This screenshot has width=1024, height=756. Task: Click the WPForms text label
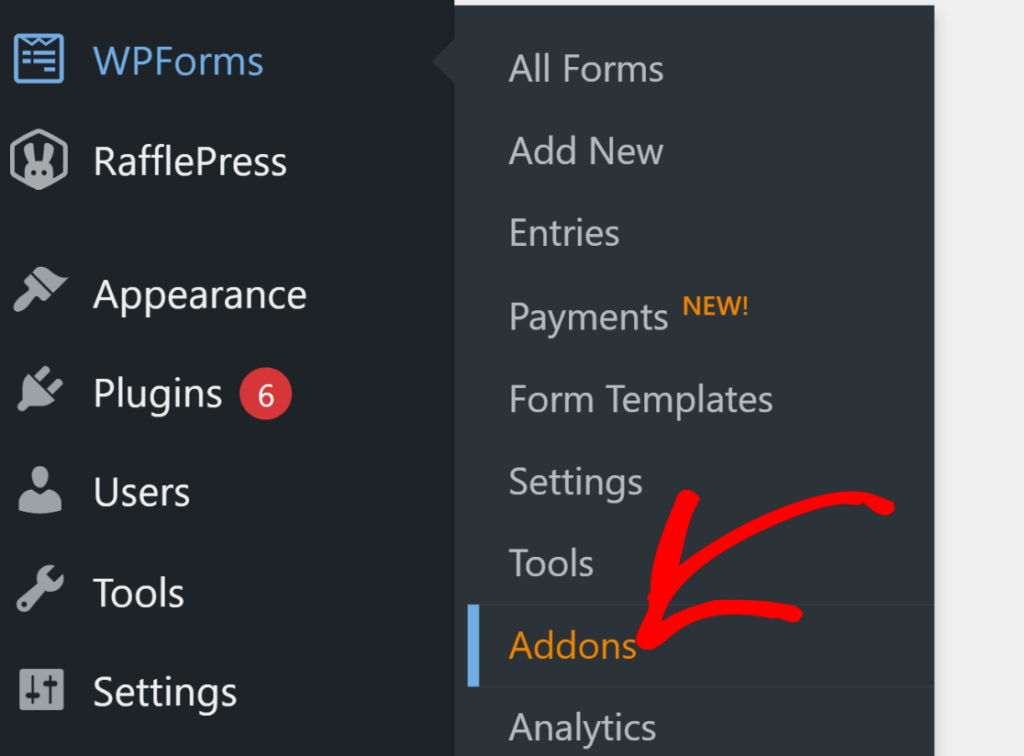pyautogui.click(x=177, y=60)
